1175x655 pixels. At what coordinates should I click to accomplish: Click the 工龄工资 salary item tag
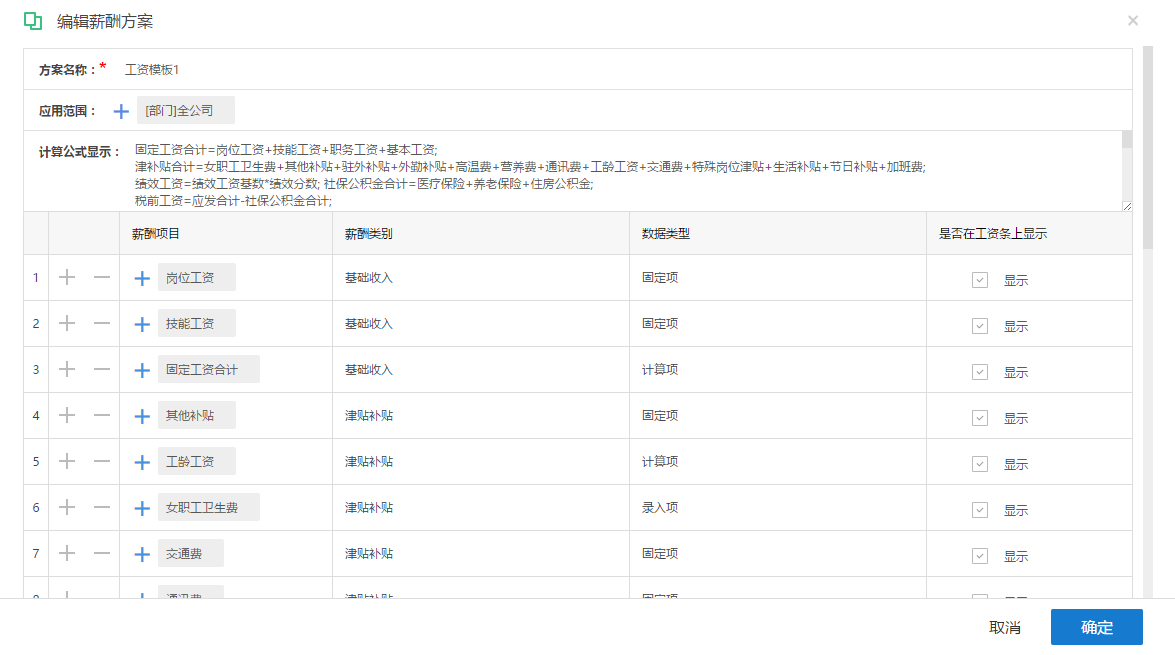[x=196, y=462]
